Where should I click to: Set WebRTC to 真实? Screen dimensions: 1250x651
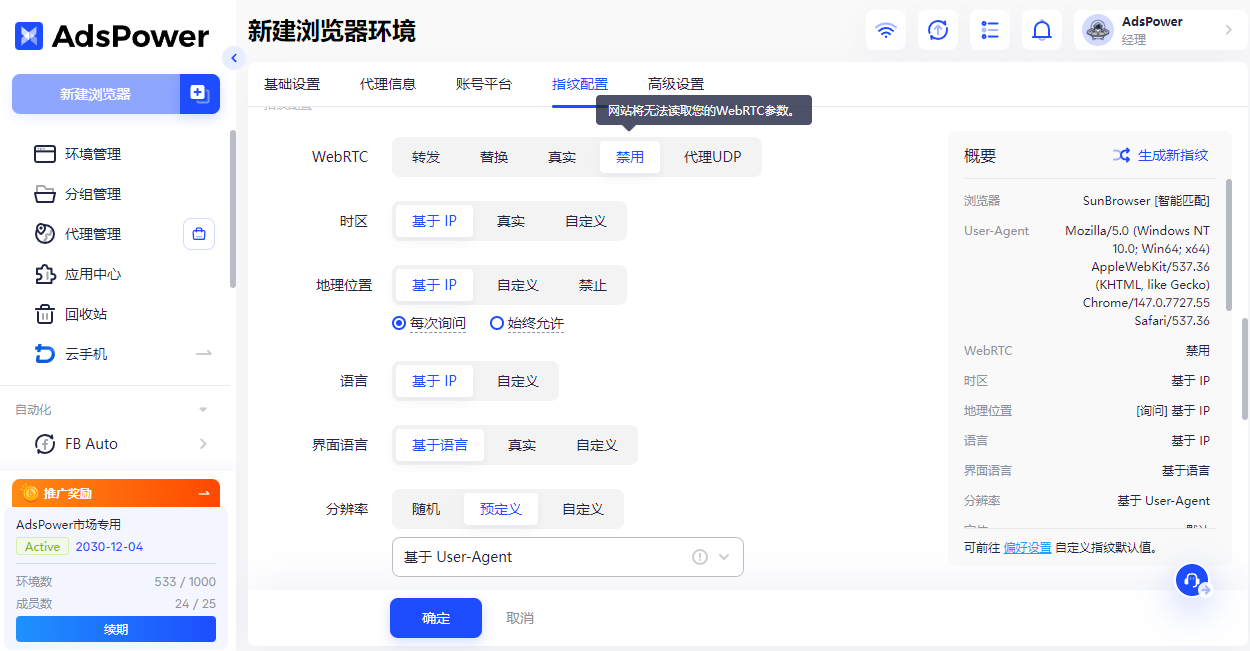click(x=562, y=157)
